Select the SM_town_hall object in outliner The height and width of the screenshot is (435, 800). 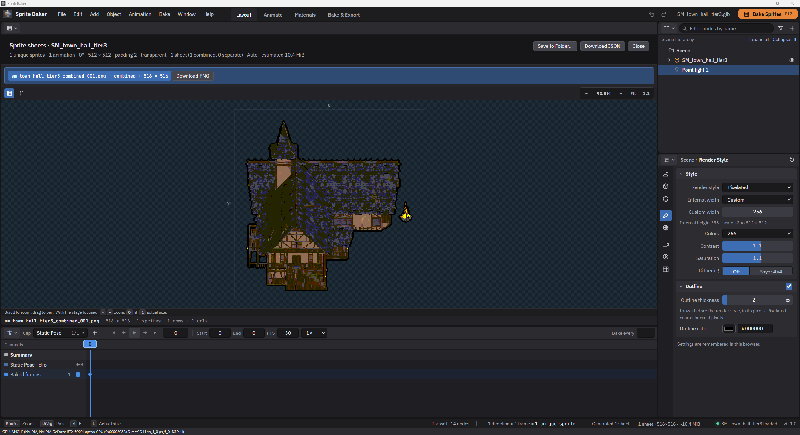click(704, 60)
